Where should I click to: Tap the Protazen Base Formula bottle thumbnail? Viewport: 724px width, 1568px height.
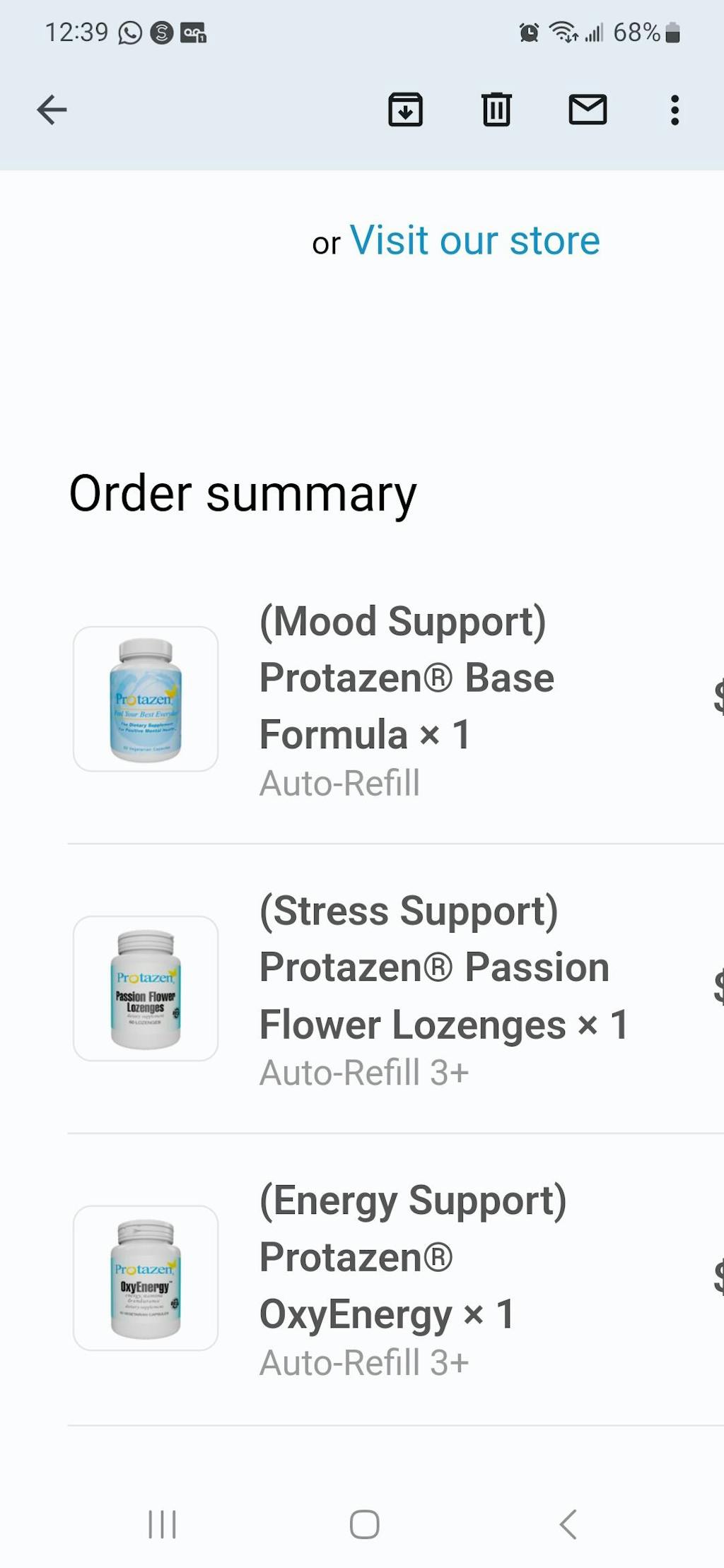(x=146, y=699)
